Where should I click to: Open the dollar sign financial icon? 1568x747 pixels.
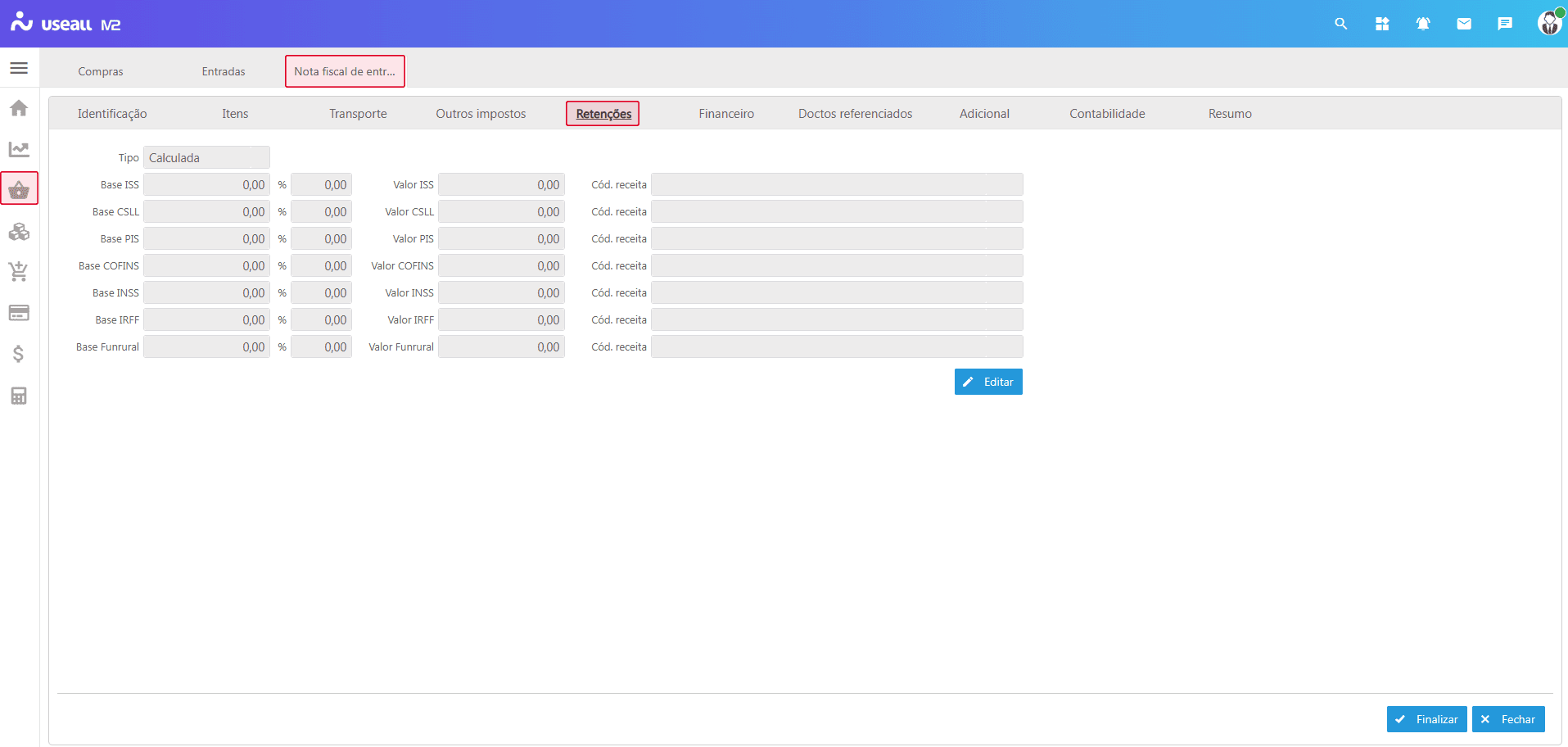coord(19,354)
